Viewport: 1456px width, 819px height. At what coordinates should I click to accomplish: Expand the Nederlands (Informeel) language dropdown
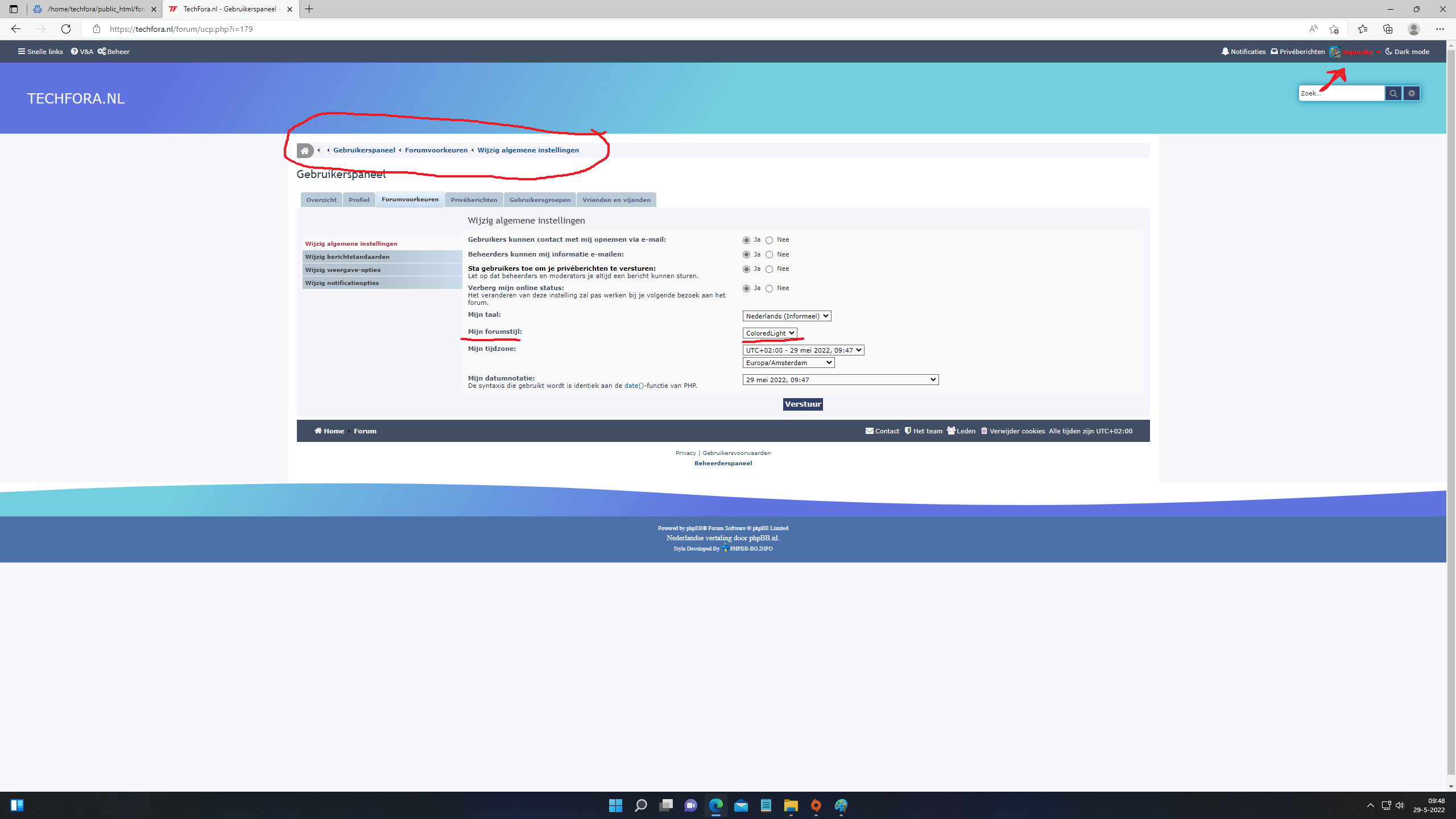pos(787,316)
